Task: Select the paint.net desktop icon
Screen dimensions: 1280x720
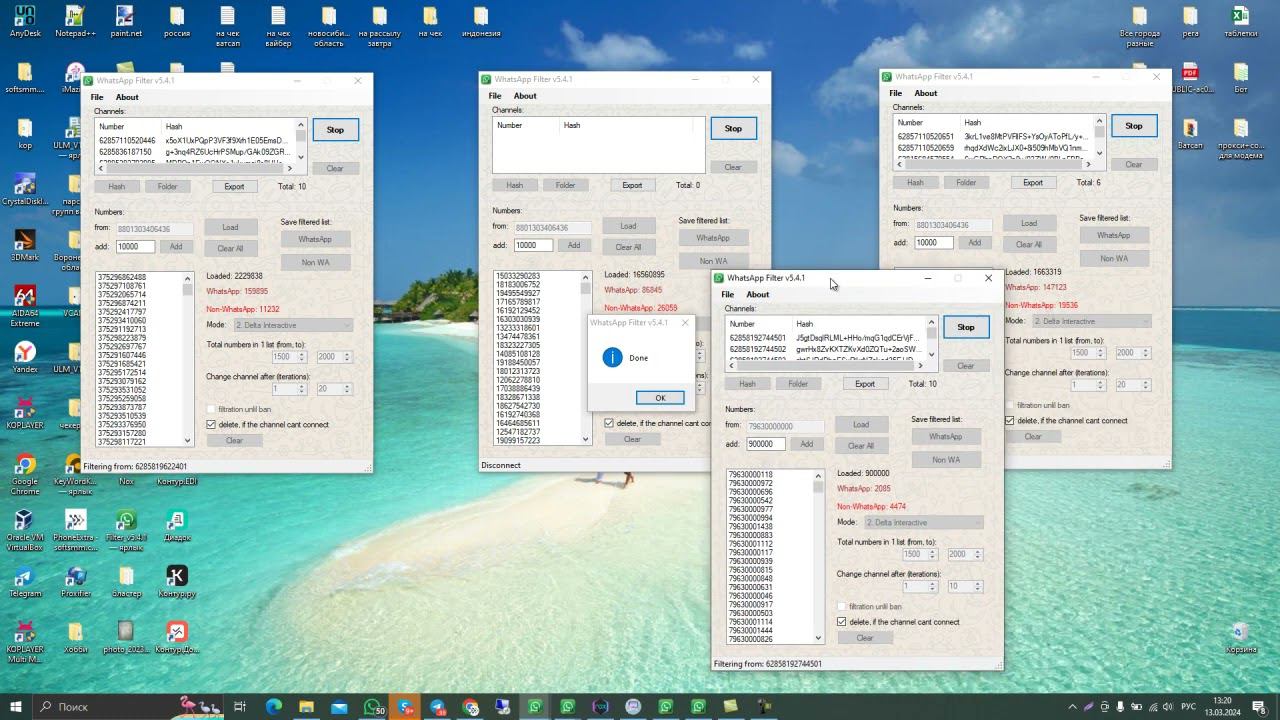Action: pos(126,20)
